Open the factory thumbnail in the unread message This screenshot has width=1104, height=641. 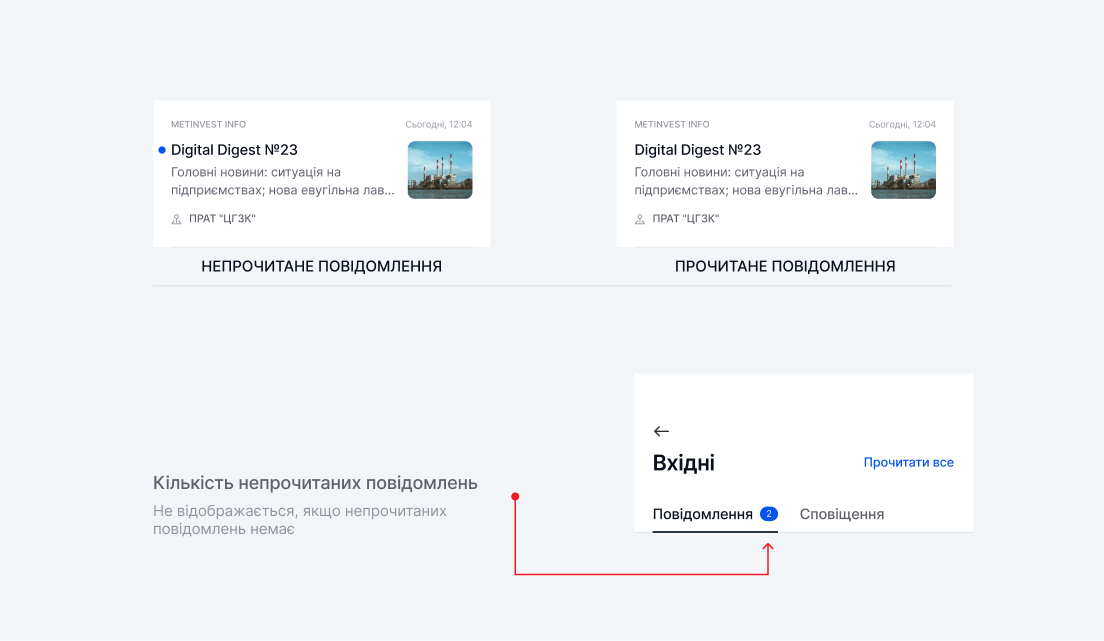pos(440,170)
